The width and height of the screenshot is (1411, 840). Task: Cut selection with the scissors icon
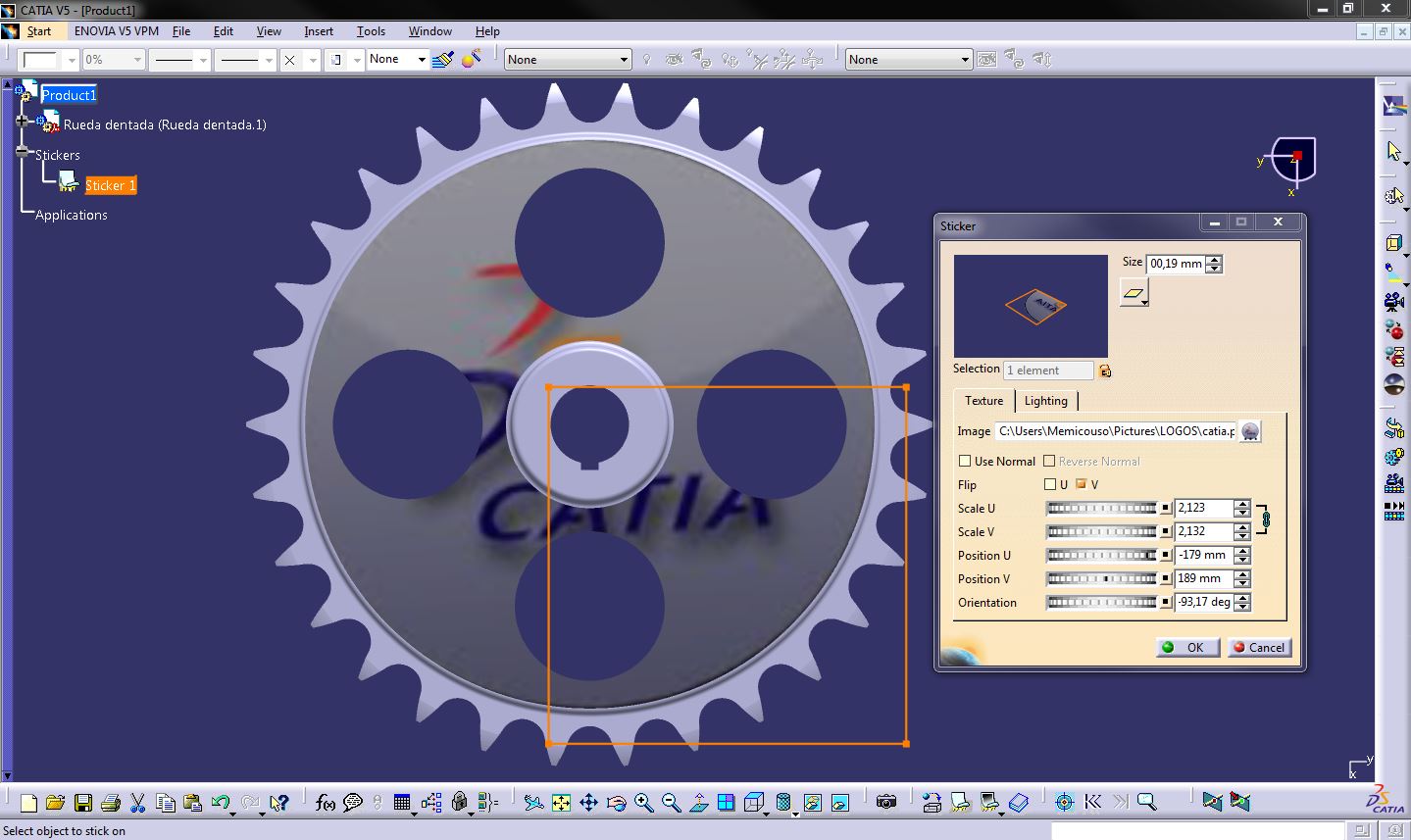pyautogui.click(x=137, y=803)
